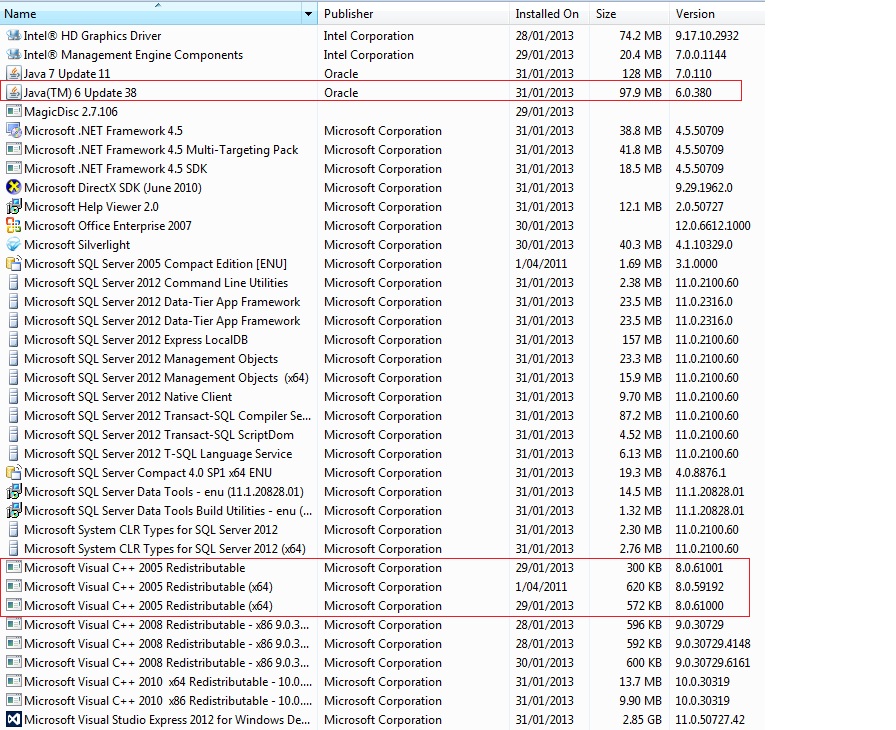Viewport: 896px width, 730px height.
Task: Click the Microsoft DirectX SDK icon
Action: (x=14, y=187)
